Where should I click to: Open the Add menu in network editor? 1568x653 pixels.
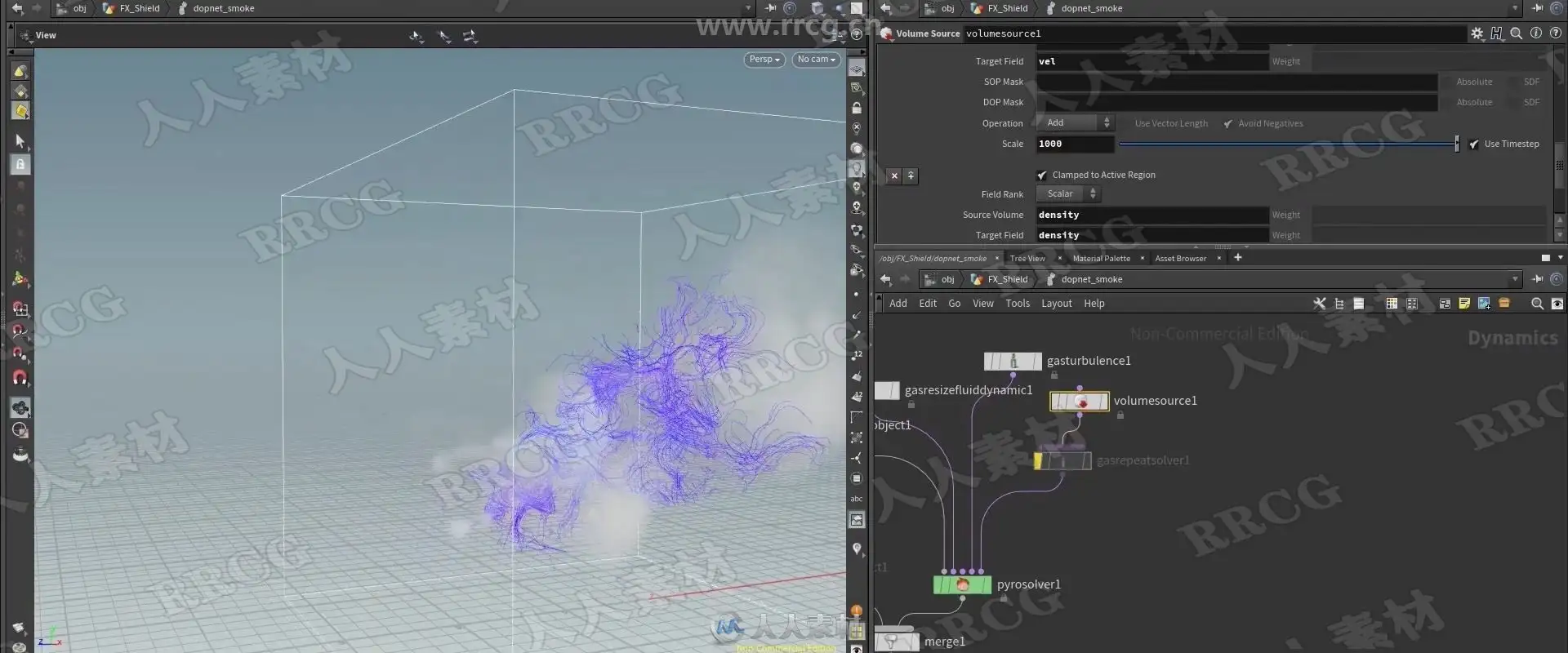[x=898, y=304]
